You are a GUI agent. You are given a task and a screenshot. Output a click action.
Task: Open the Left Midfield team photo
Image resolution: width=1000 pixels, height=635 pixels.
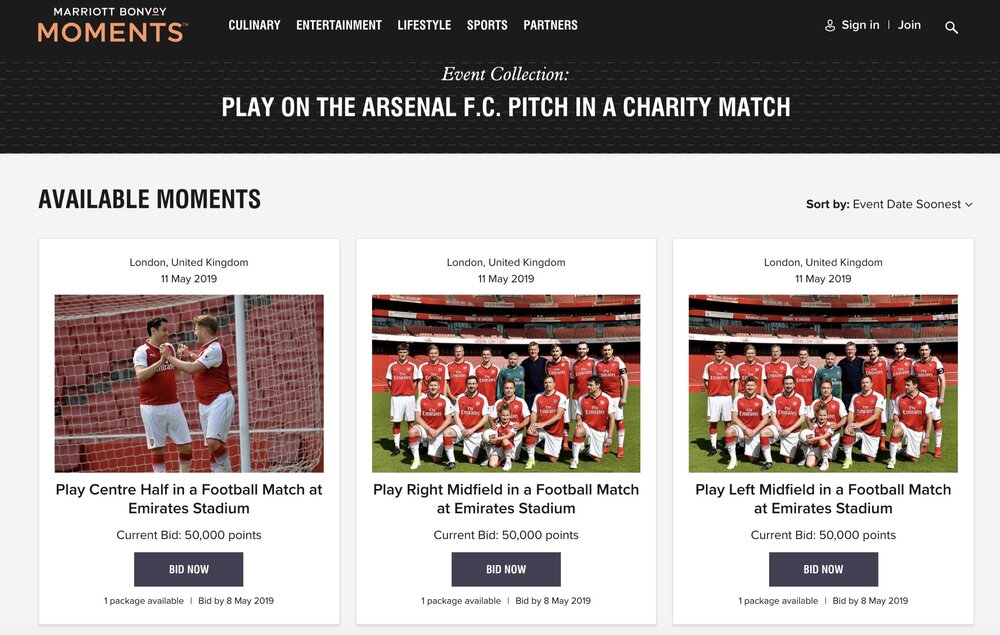[823, 383]
